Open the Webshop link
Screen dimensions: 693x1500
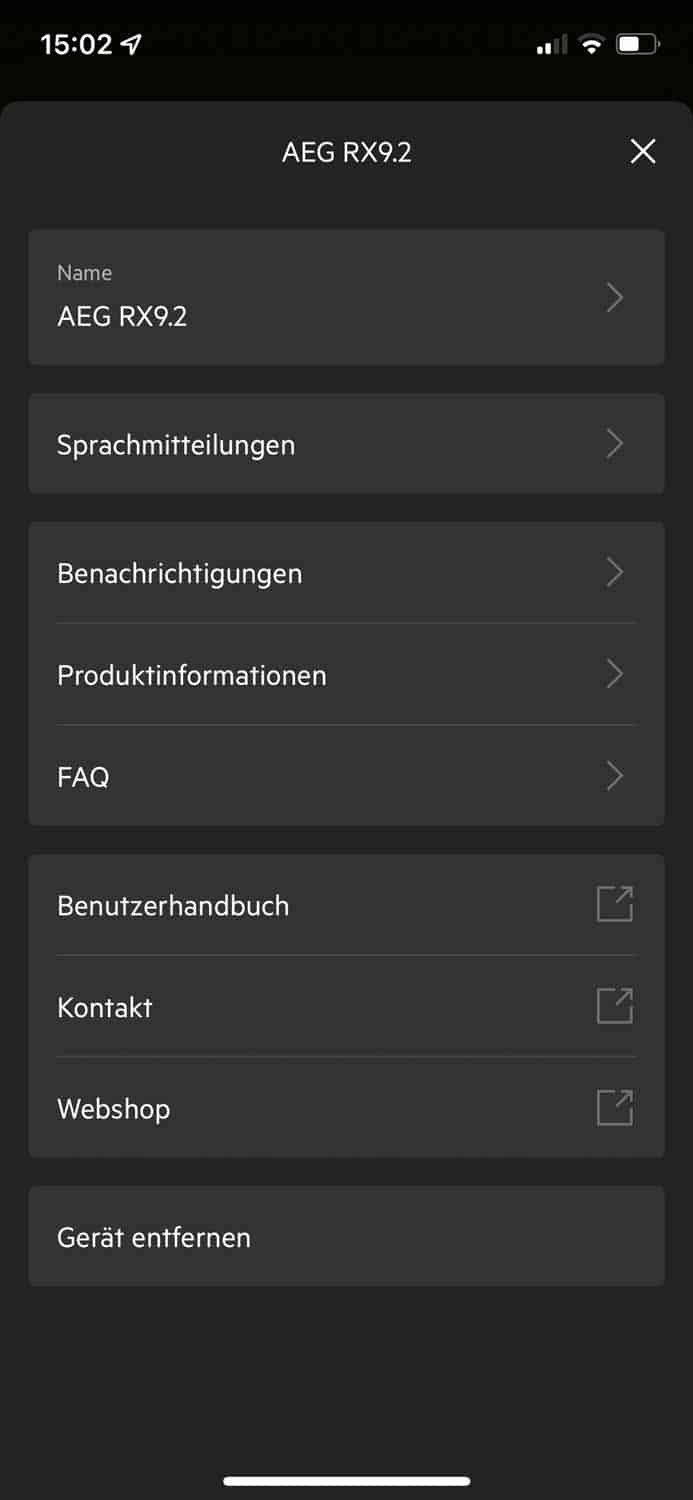[114, 1108]
